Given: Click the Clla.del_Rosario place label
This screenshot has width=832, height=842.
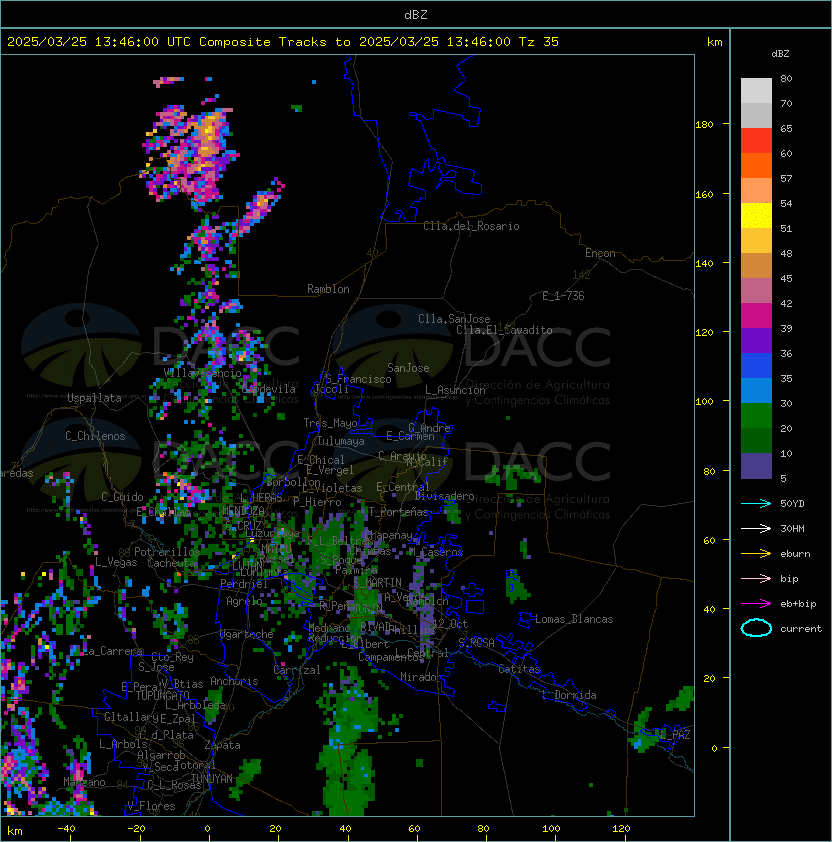Looking at the screenshot, I should [471, 226].
